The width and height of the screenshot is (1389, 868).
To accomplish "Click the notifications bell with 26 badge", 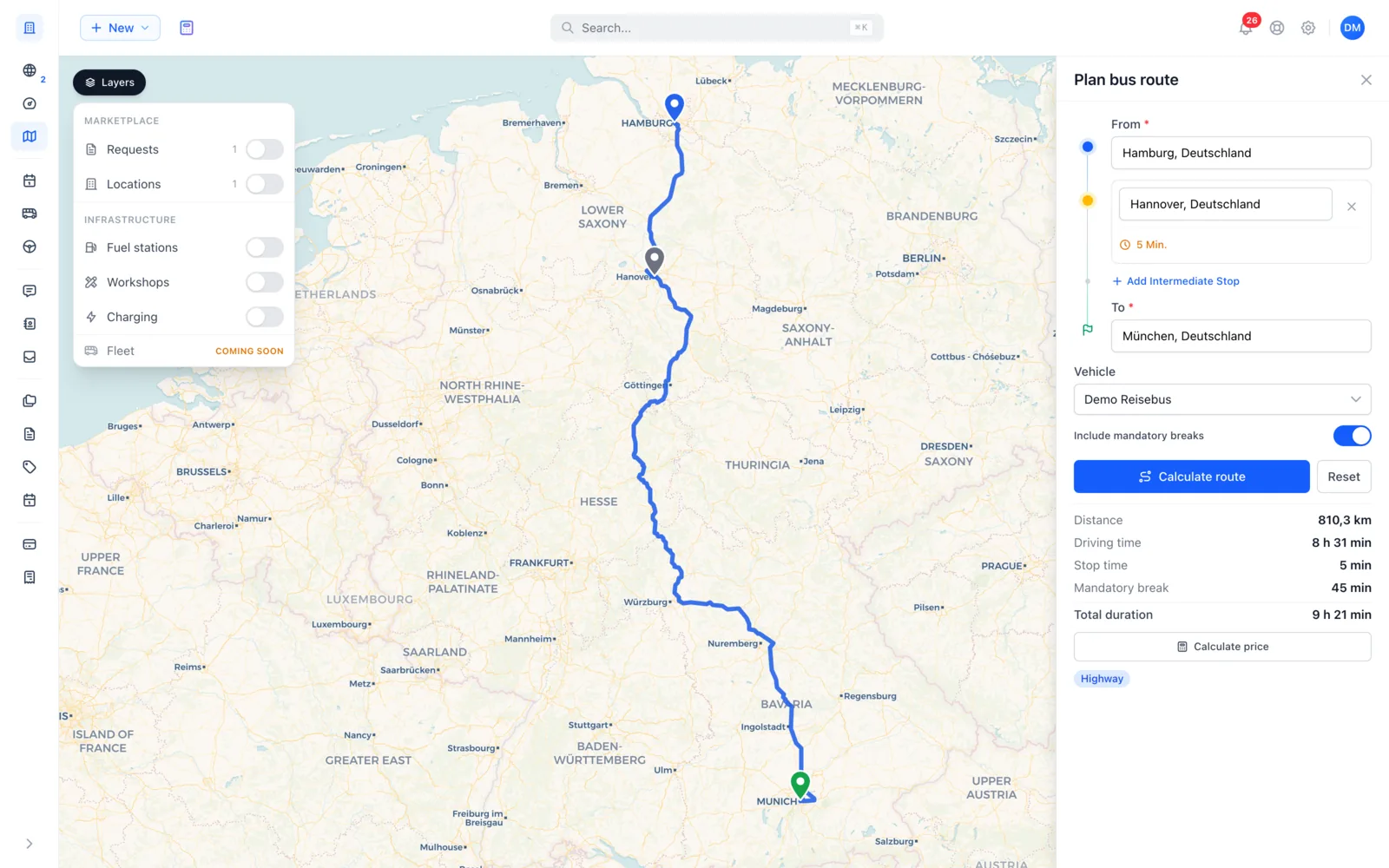I will click(1246, 28).
